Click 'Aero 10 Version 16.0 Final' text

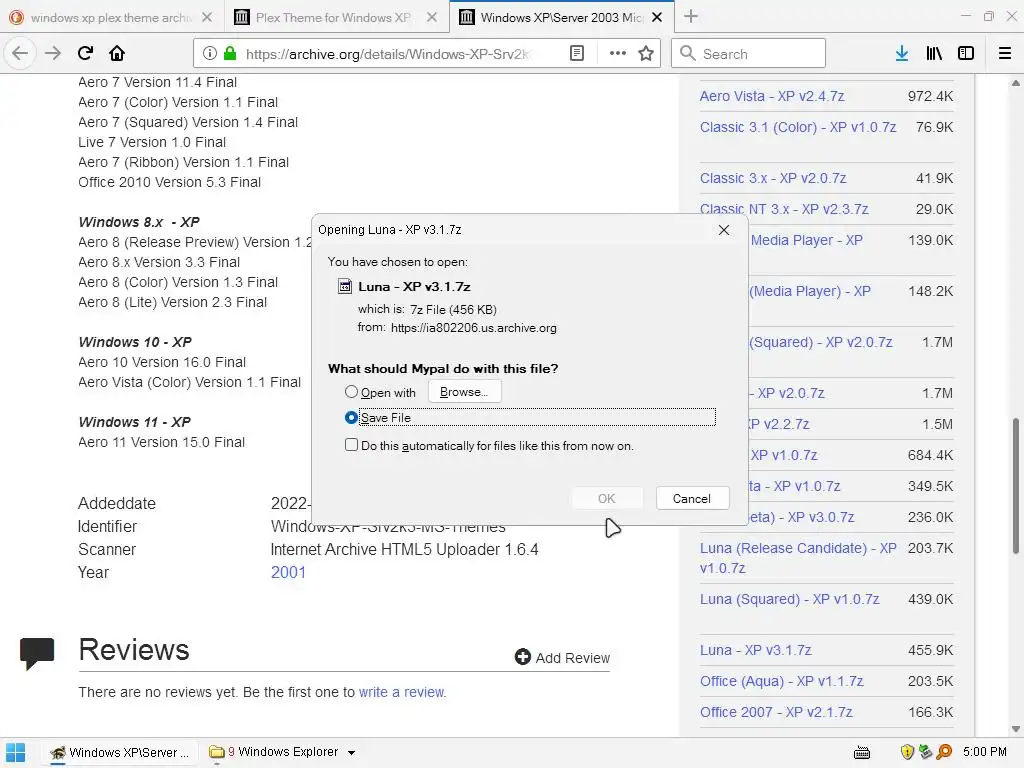[162, 362]
